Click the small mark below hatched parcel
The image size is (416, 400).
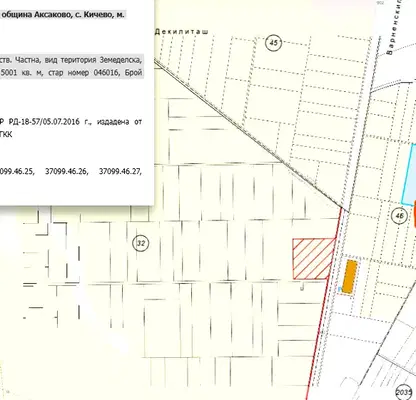(302, 287)
